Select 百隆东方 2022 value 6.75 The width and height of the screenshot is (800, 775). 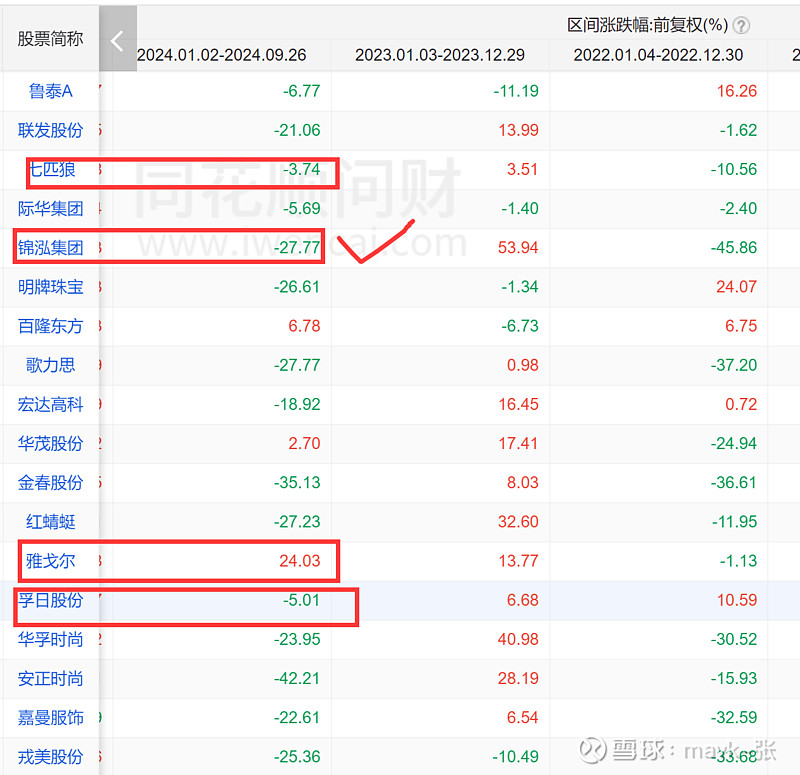741,326
